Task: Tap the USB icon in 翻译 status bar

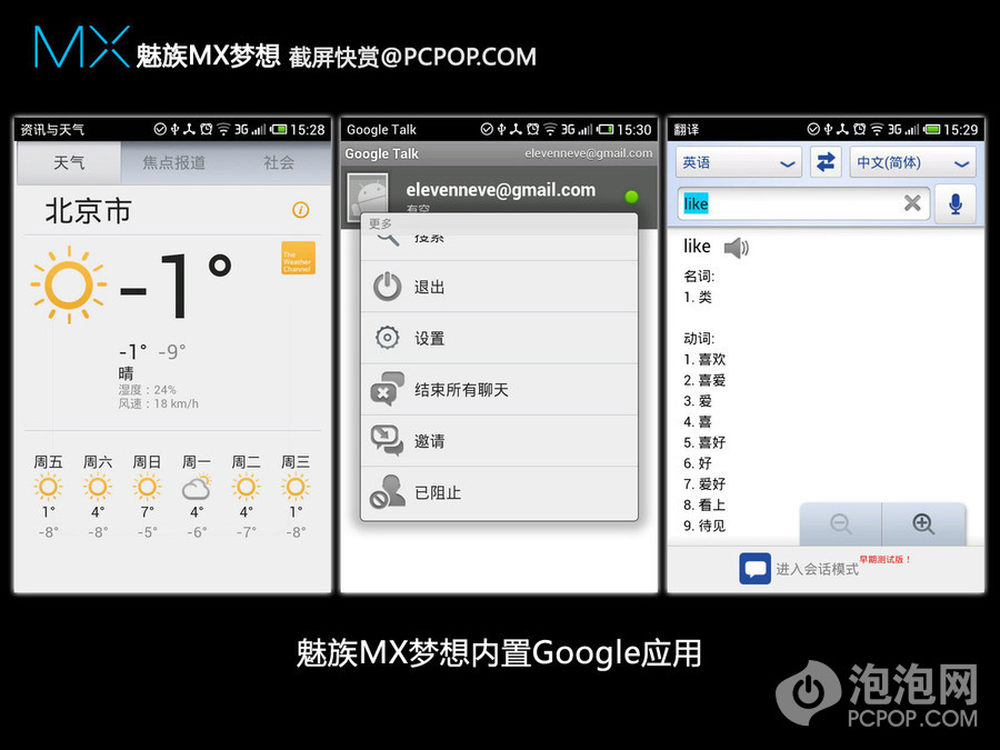Action: click(x=828, y=129)
